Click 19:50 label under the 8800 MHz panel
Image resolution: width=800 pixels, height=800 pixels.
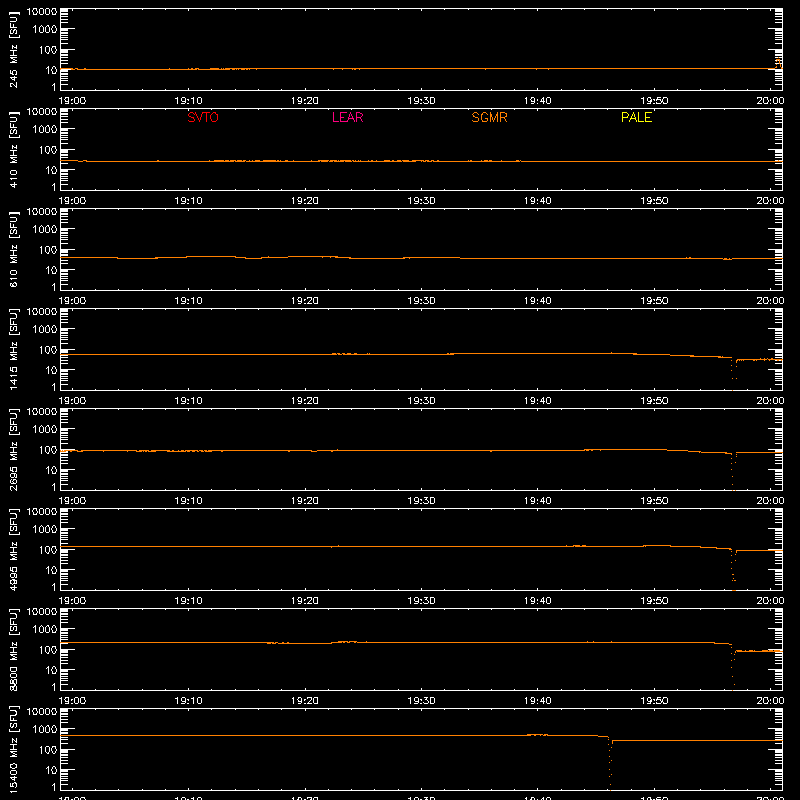point(654,701)
